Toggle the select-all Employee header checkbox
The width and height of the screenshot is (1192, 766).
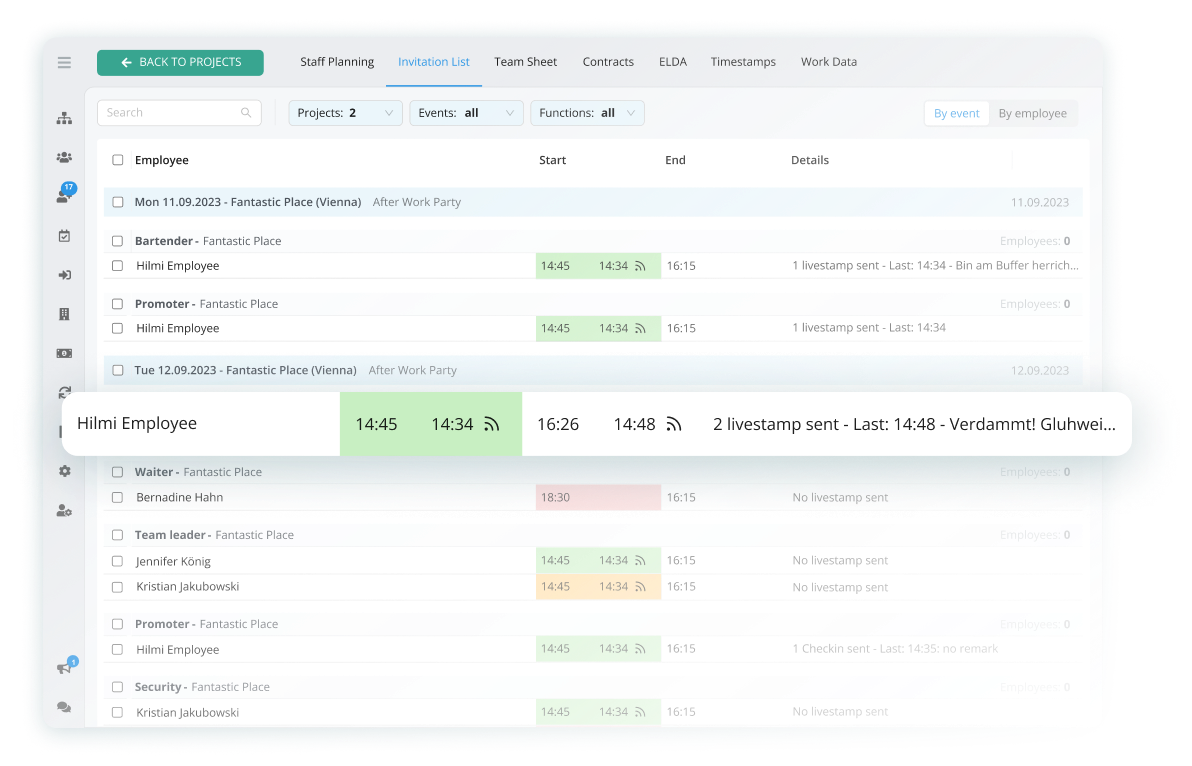118,160
